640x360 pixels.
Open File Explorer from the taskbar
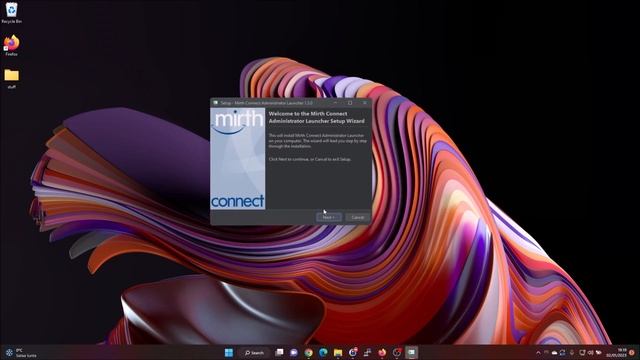coord(338,352)
